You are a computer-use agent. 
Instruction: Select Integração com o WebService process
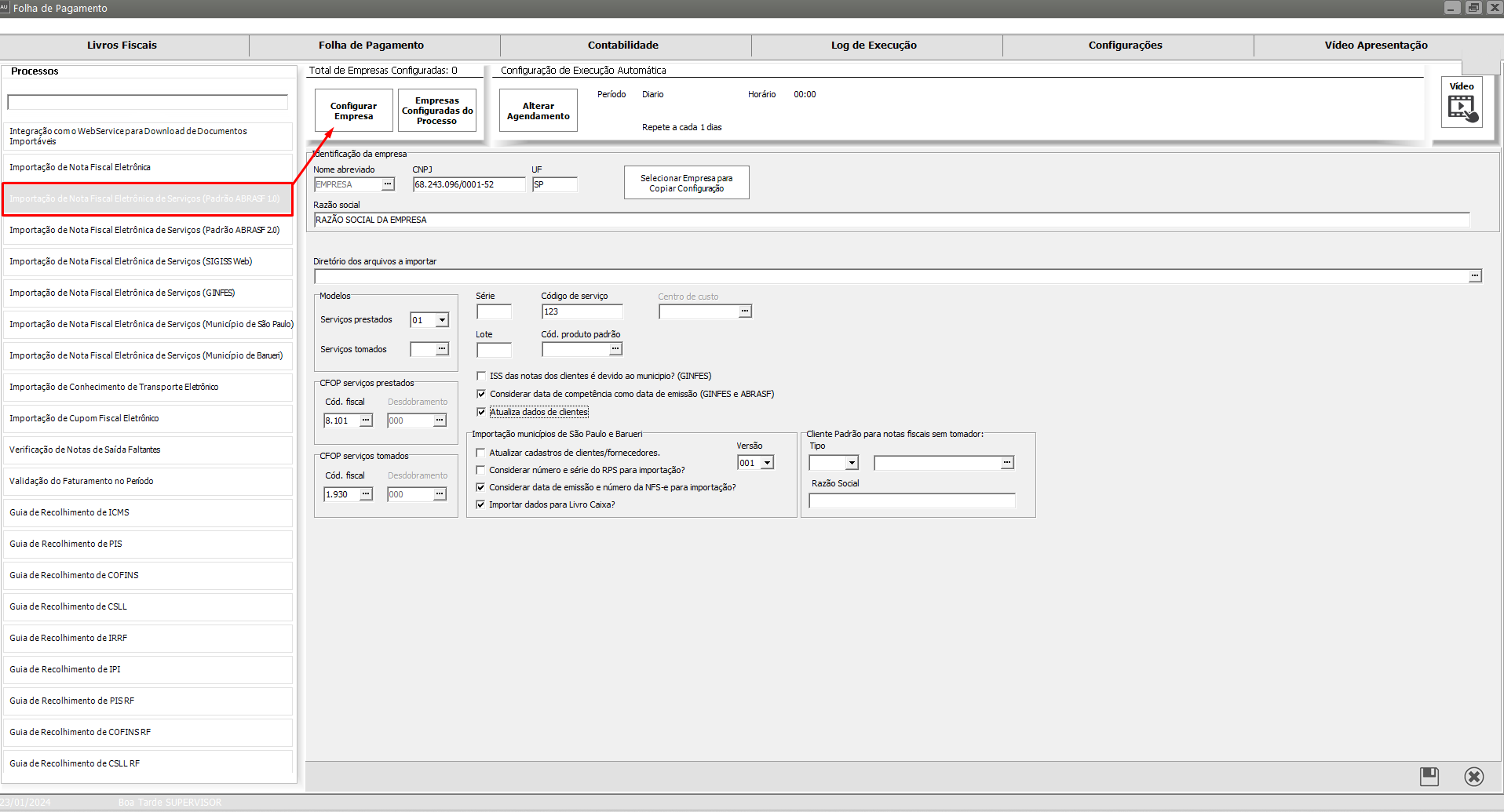tap(148, 137)
